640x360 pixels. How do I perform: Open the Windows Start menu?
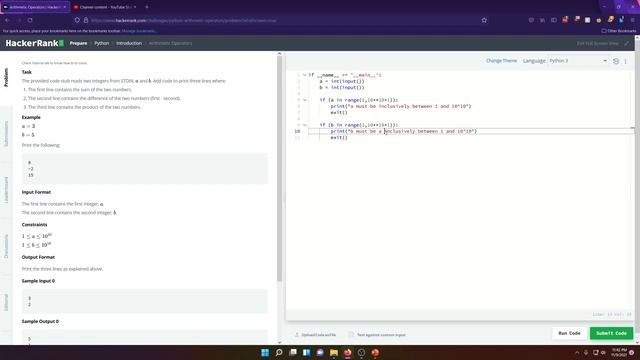(265, 352)
